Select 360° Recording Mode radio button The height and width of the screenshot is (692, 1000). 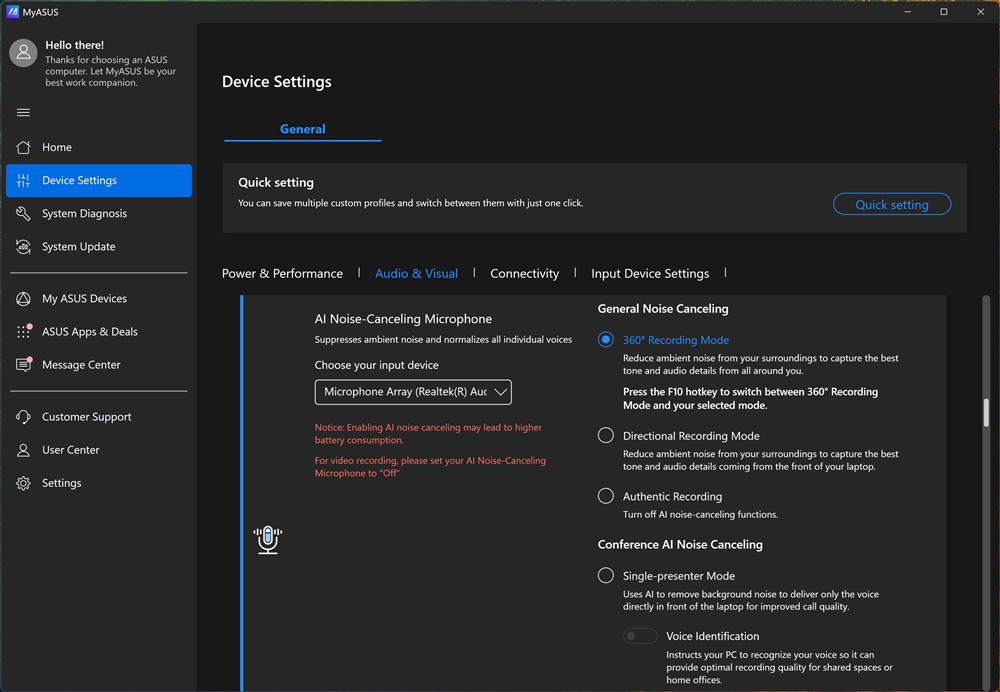[606, 340]
